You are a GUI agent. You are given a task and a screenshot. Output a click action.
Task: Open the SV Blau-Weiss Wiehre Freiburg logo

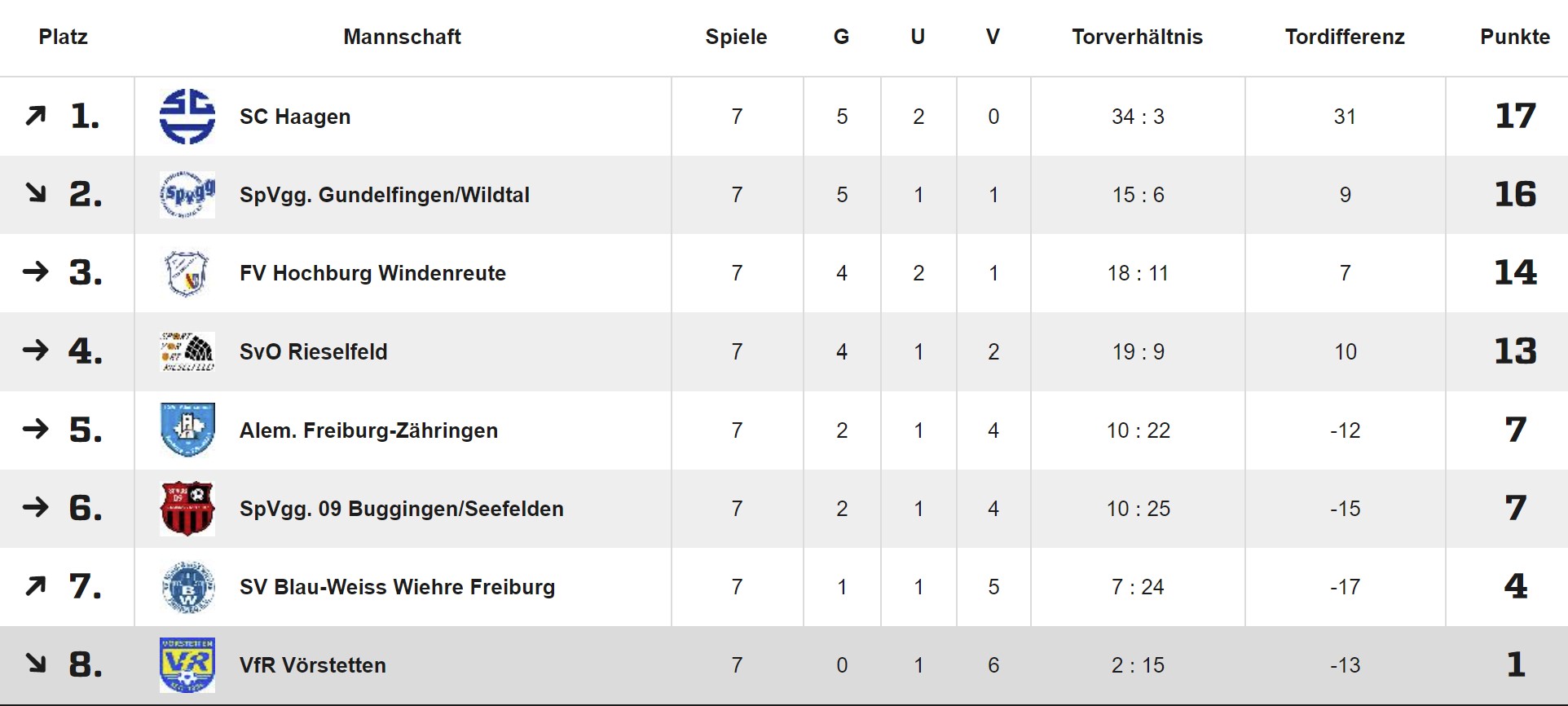coord(187,586)
